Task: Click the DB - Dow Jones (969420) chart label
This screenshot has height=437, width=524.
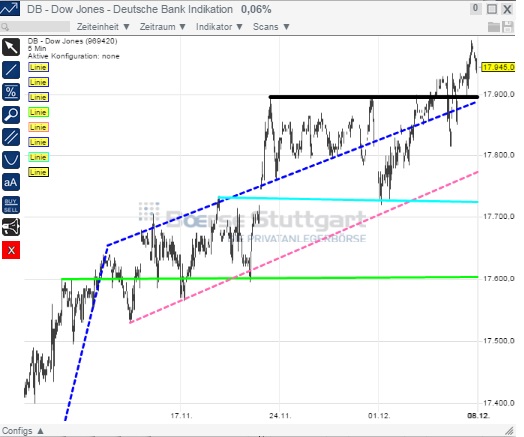Action: 73,41
